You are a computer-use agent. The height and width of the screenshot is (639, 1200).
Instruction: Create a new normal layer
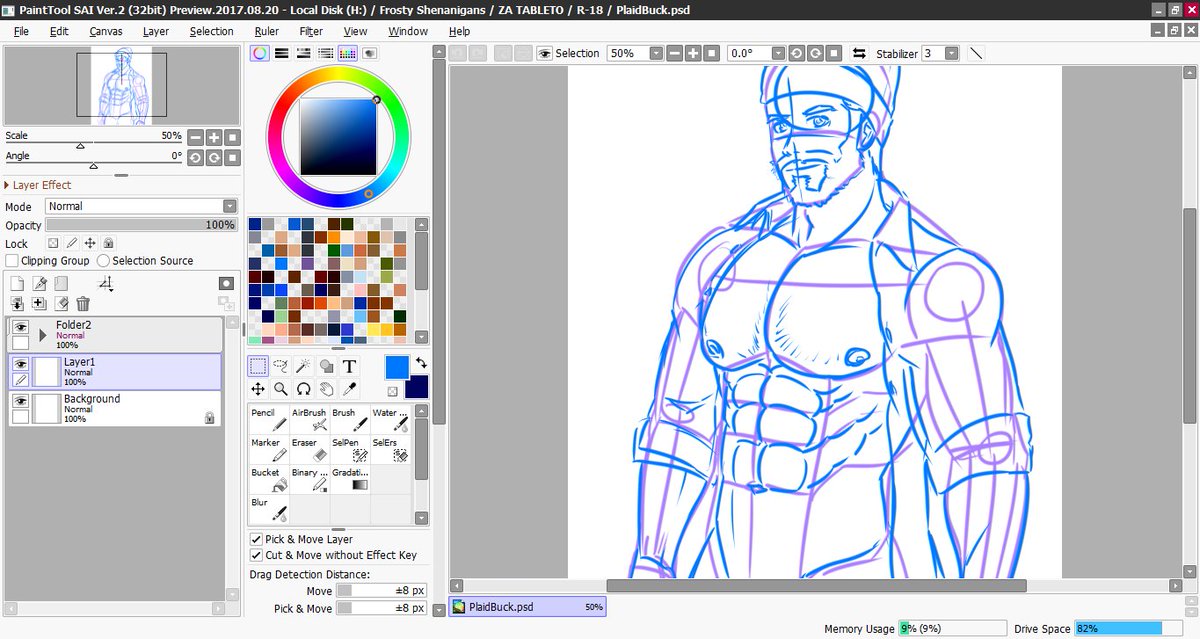click(17, 284)
